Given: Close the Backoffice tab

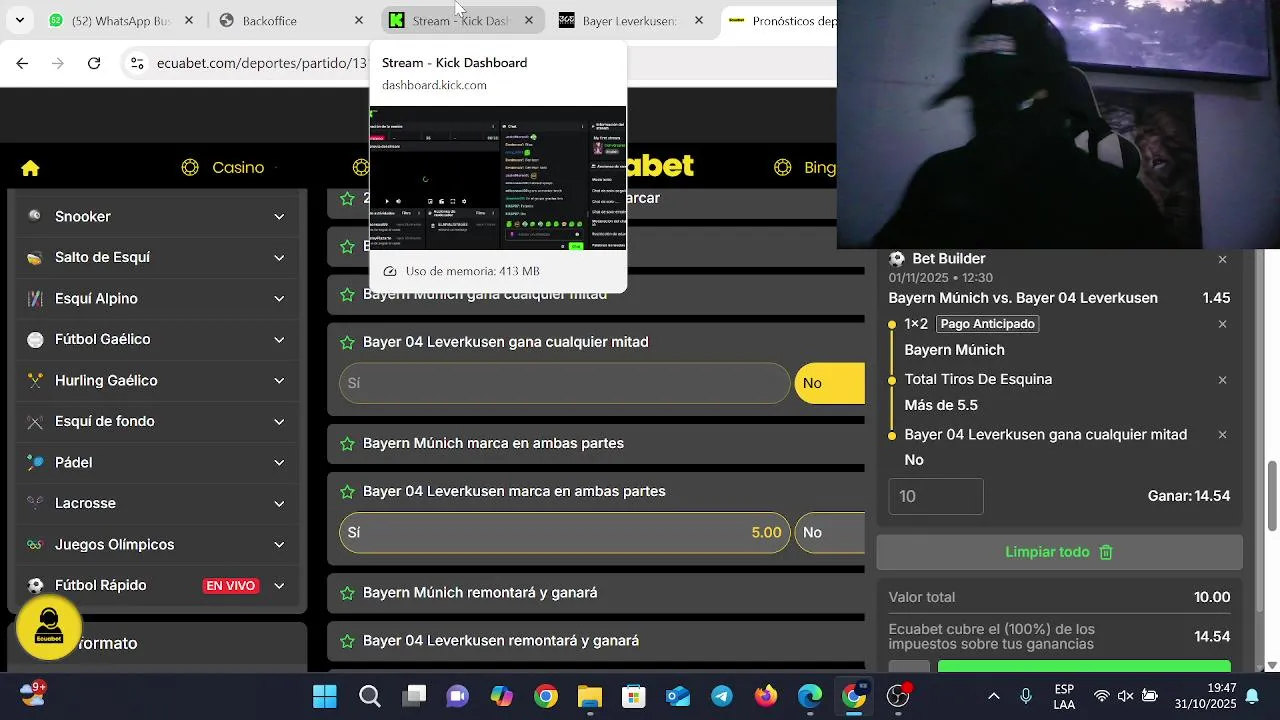Looking at the screenshot, I should pyautogui.click(x=359, y=20).
